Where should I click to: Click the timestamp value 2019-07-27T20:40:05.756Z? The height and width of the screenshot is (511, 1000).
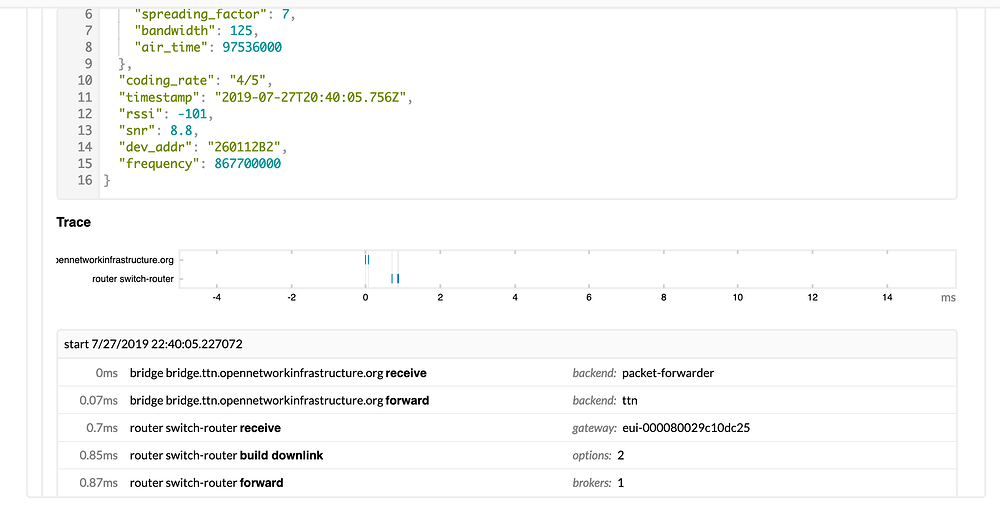click(x=311, y=97)
